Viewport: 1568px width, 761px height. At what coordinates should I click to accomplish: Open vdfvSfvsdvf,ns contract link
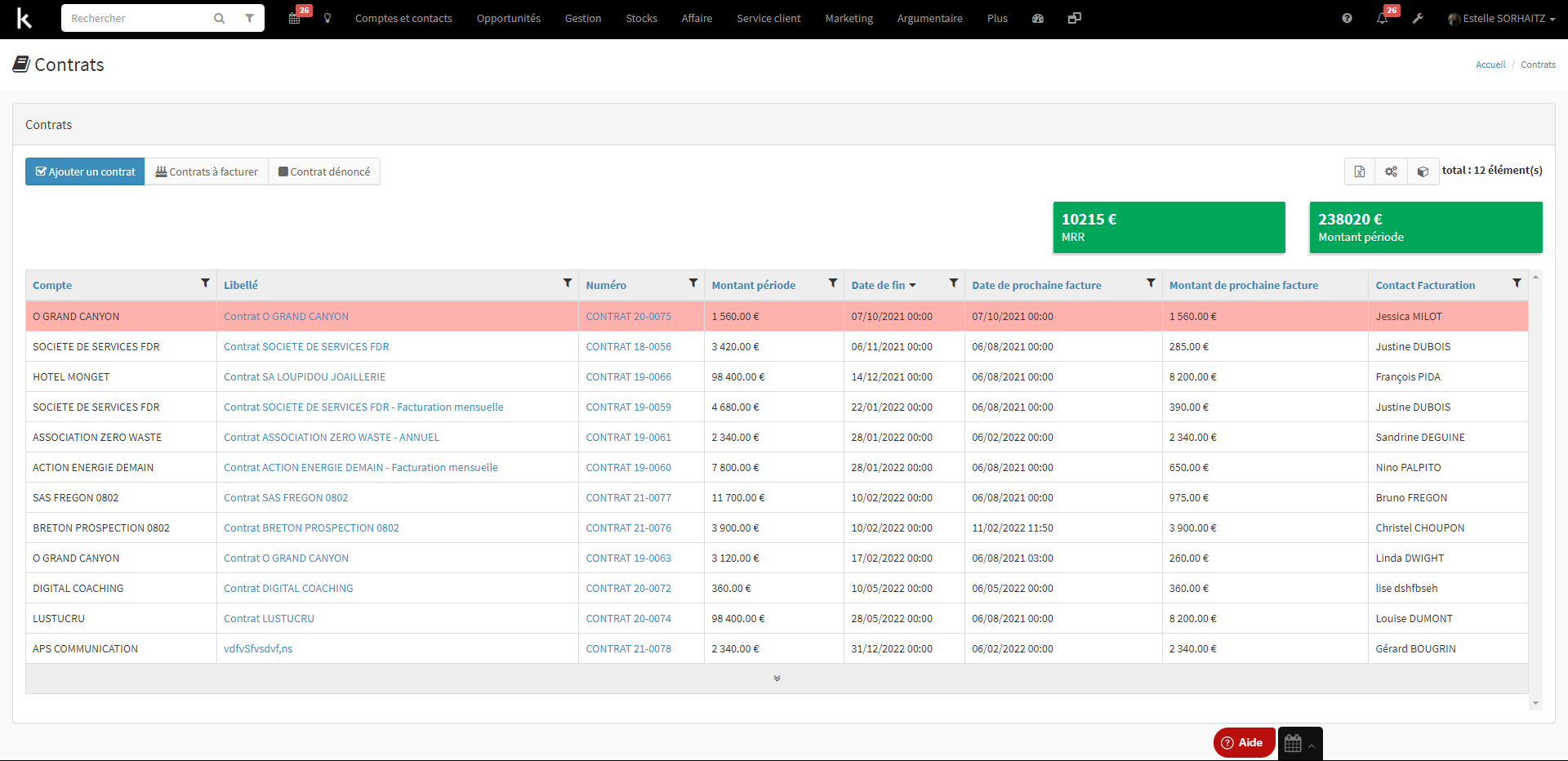258,648
